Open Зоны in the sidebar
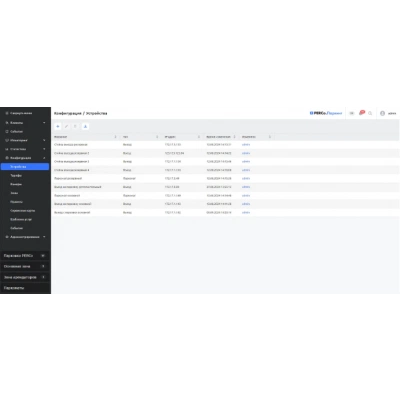The image size is (400, 400). coord(14,193)
